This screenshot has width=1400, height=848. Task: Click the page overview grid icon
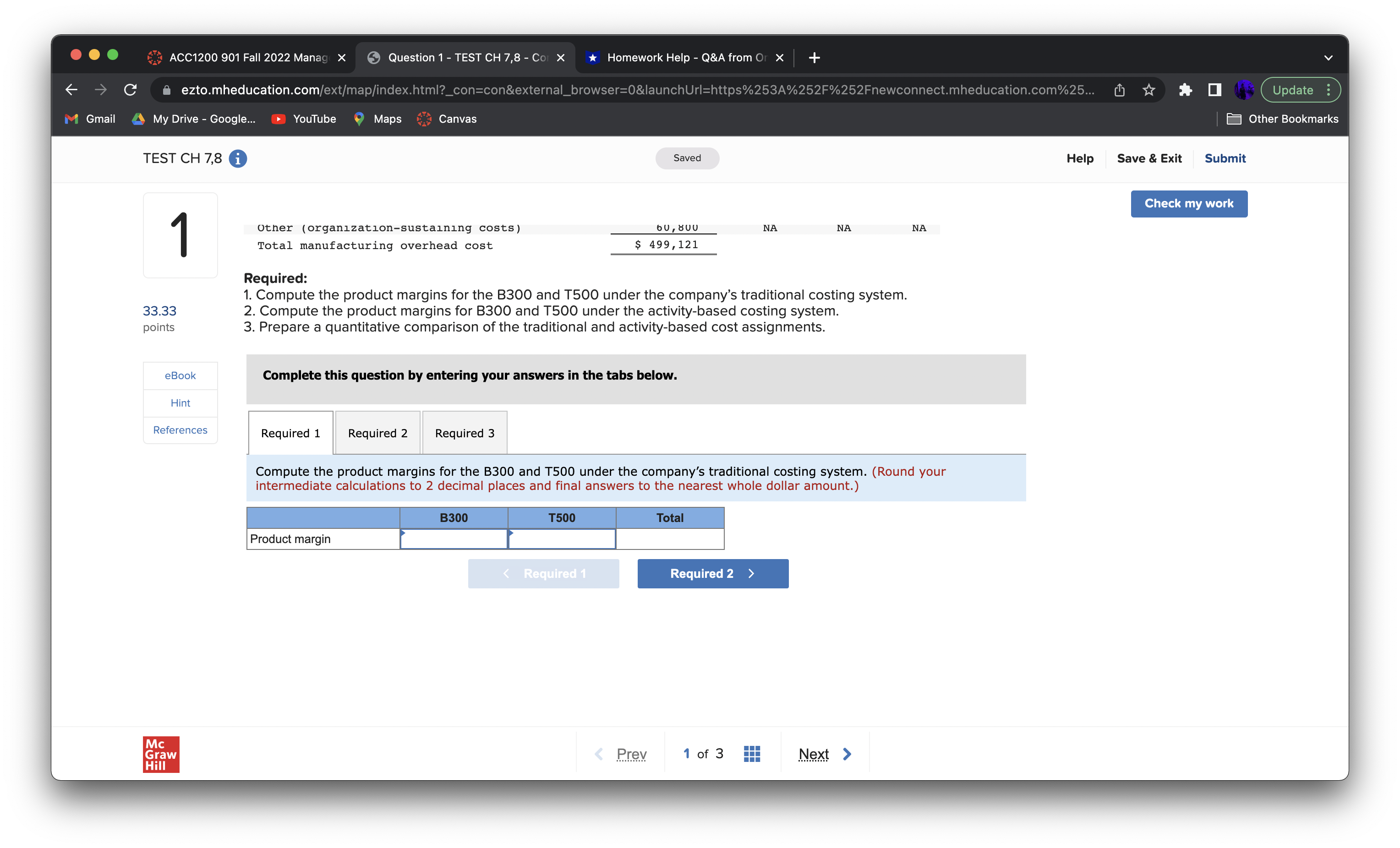pyautogui.click(x=751, y=753)
